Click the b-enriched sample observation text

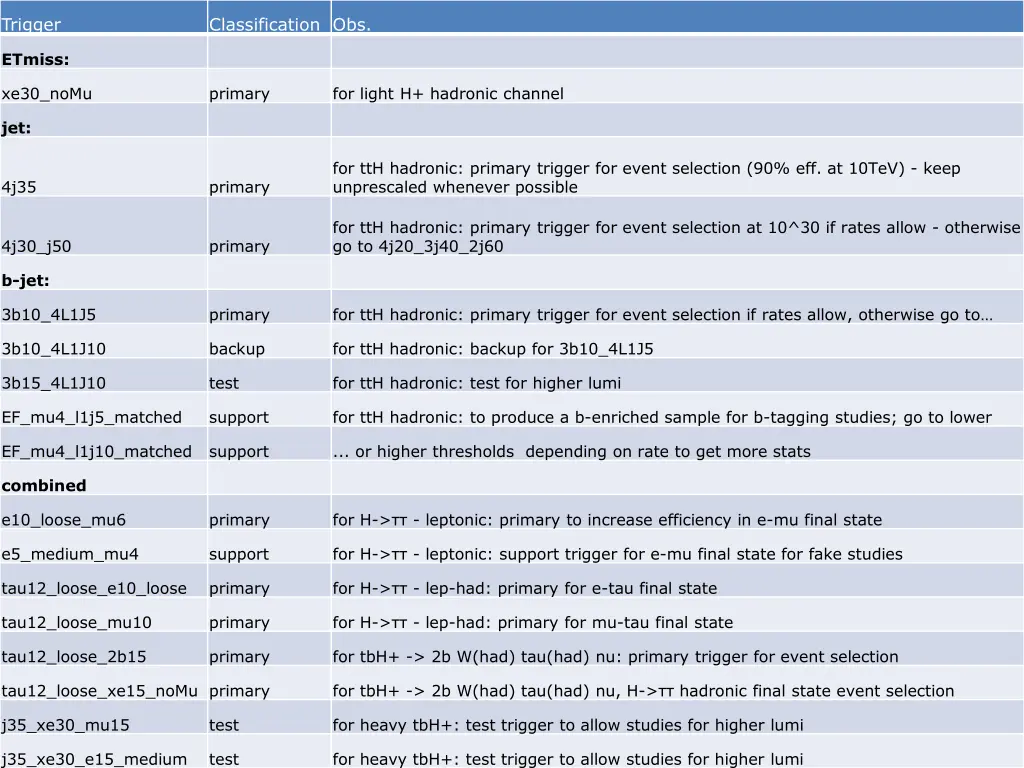(677, 409)
